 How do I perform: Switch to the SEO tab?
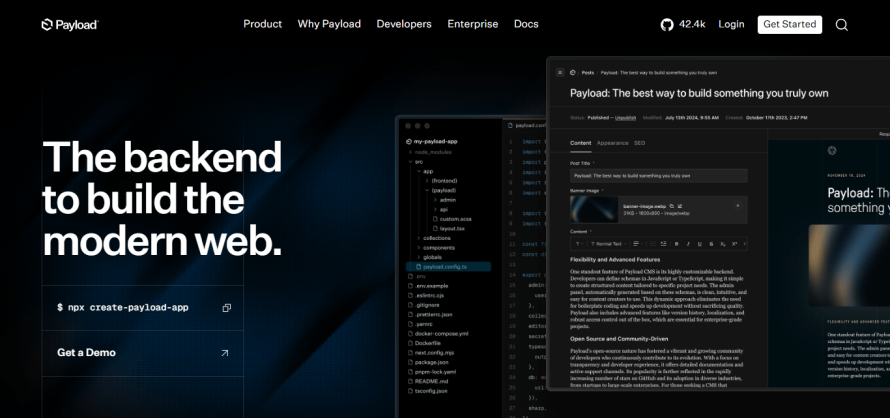pos(639,143)
